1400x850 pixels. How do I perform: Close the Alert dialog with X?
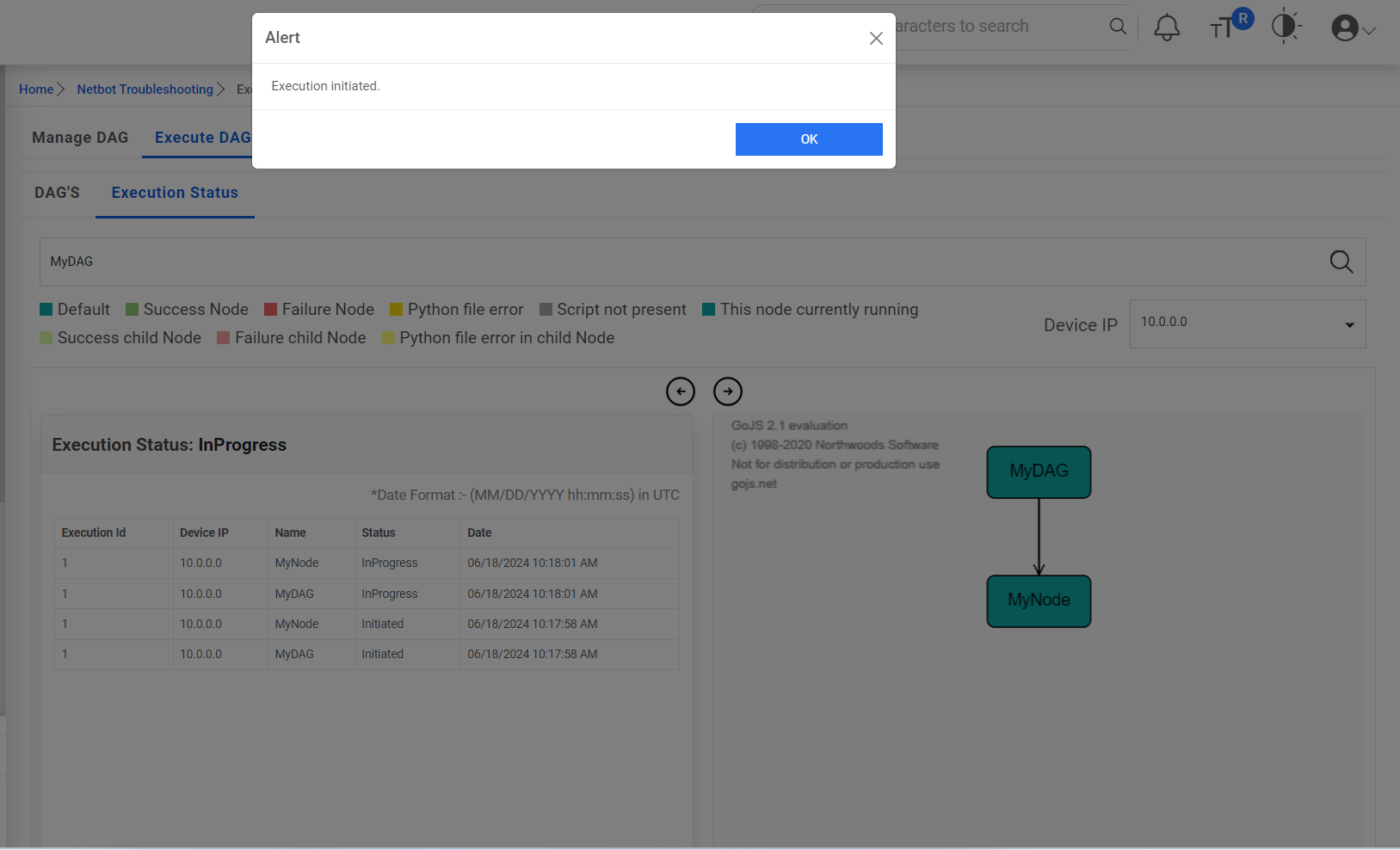(876, 39)
